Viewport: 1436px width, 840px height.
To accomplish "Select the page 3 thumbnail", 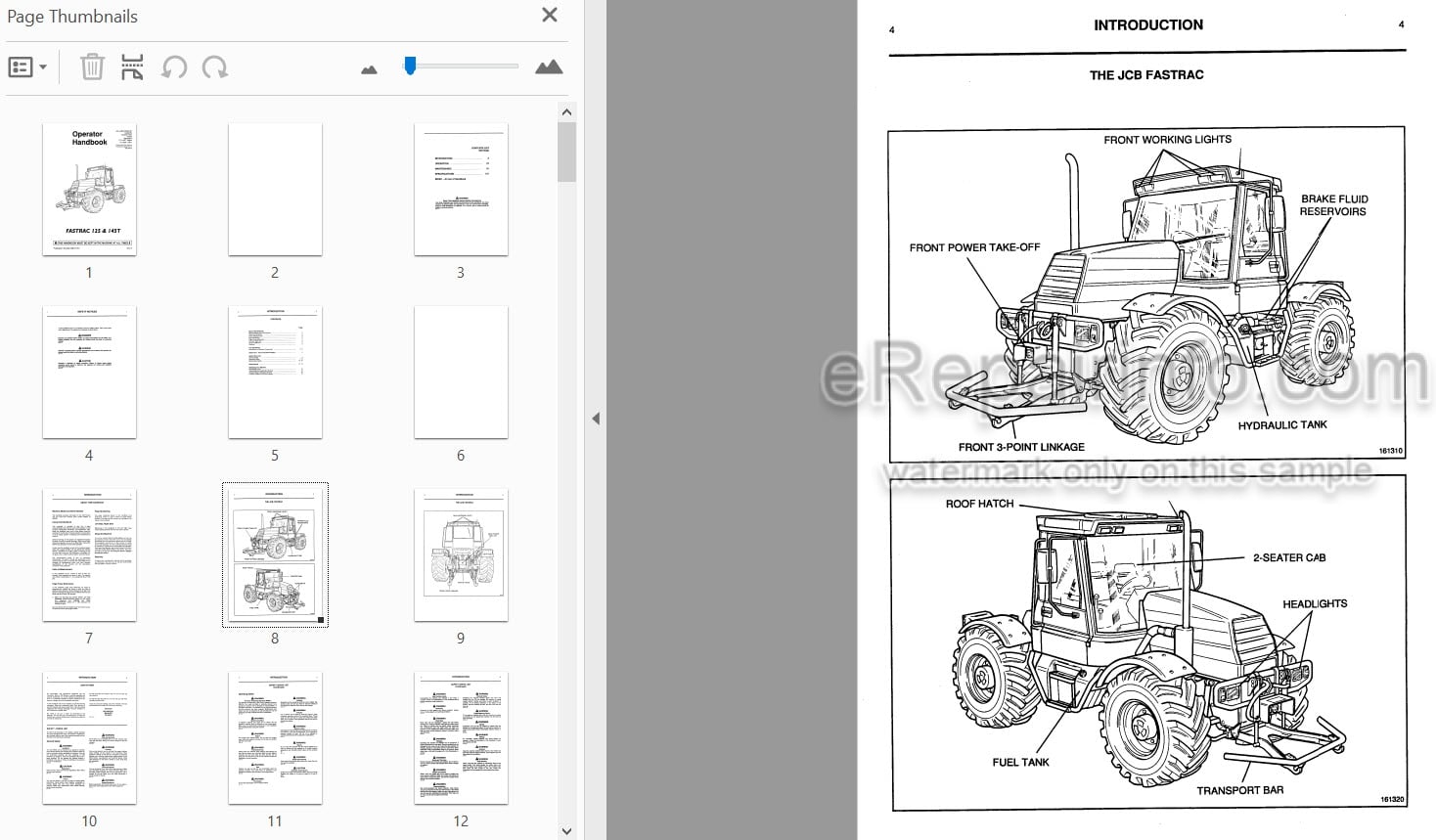I will 461,190.
